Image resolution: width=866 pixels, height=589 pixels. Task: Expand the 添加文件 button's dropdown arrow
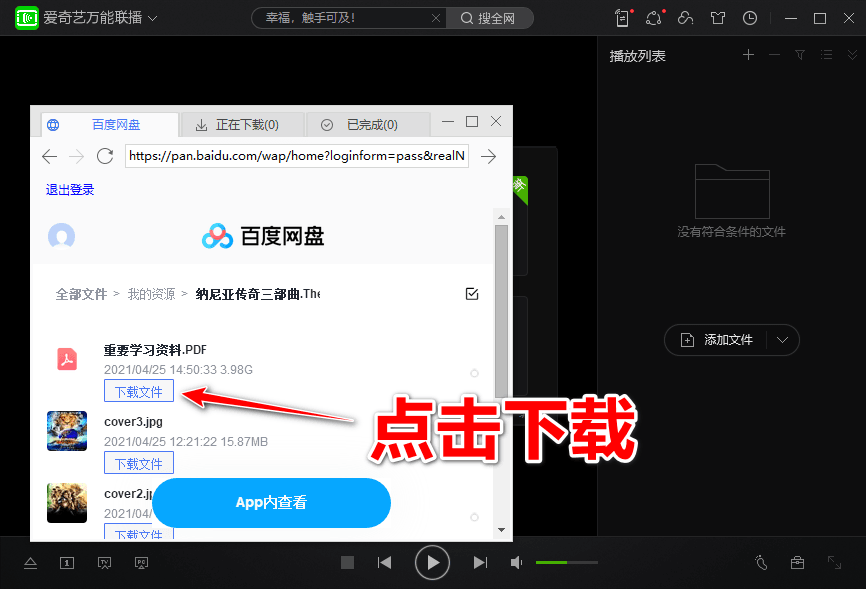[783, 340]
